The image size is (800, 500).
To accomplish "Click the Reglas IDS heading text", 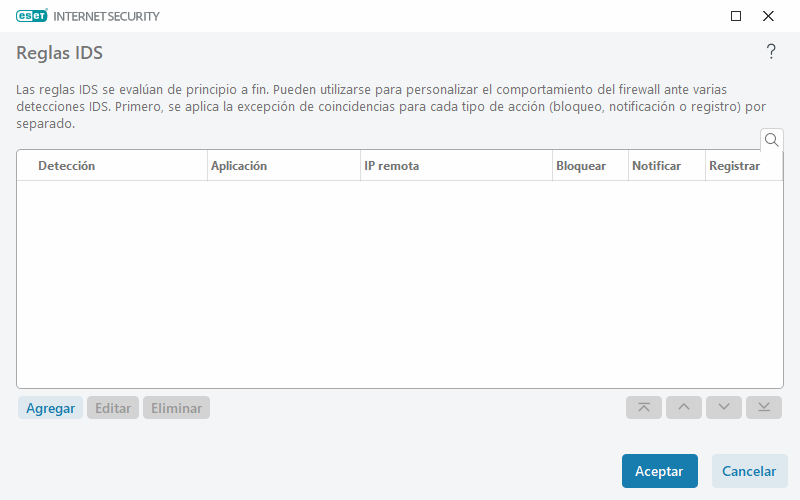I will click(x=59, y=53).
